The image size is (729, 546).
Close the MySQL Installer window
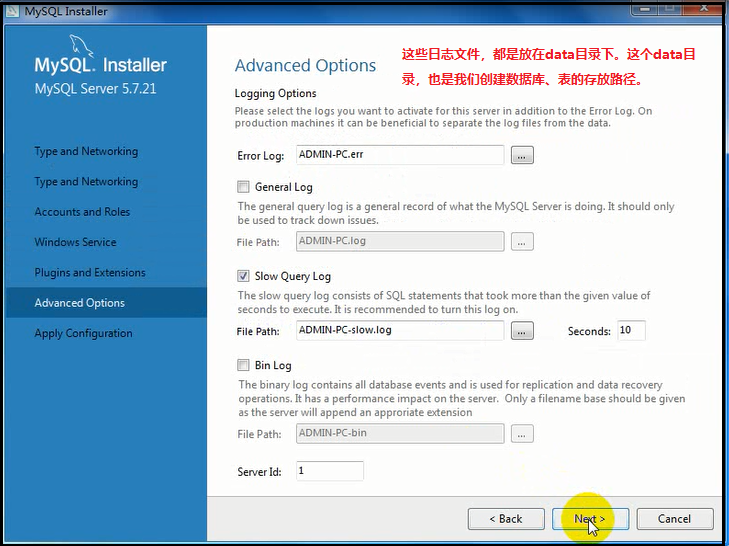[703, 8]
